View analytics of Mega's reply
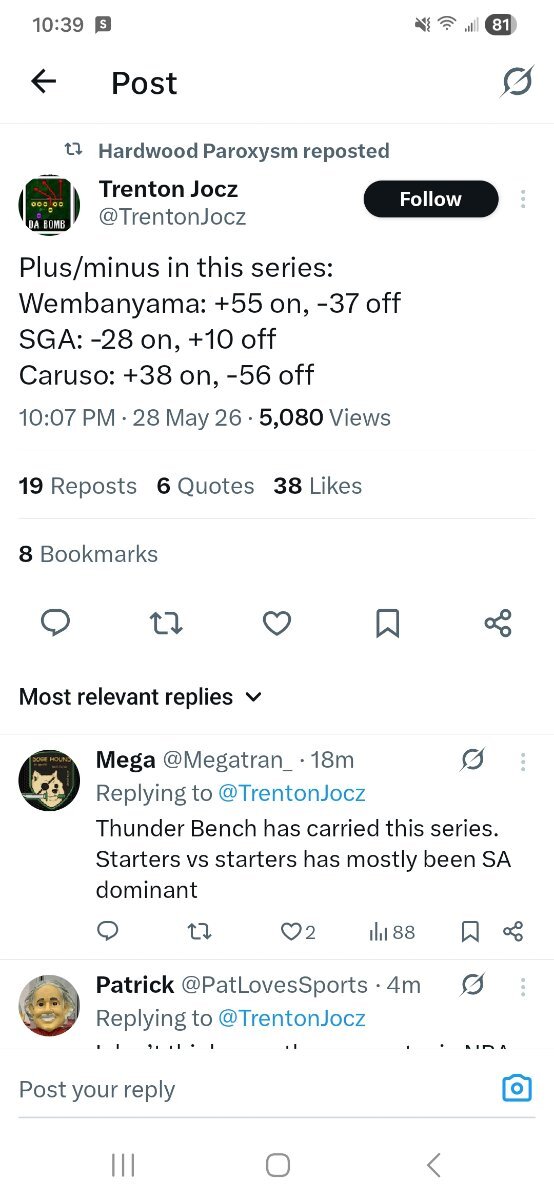554x1200 pixels. coord(392,932)
